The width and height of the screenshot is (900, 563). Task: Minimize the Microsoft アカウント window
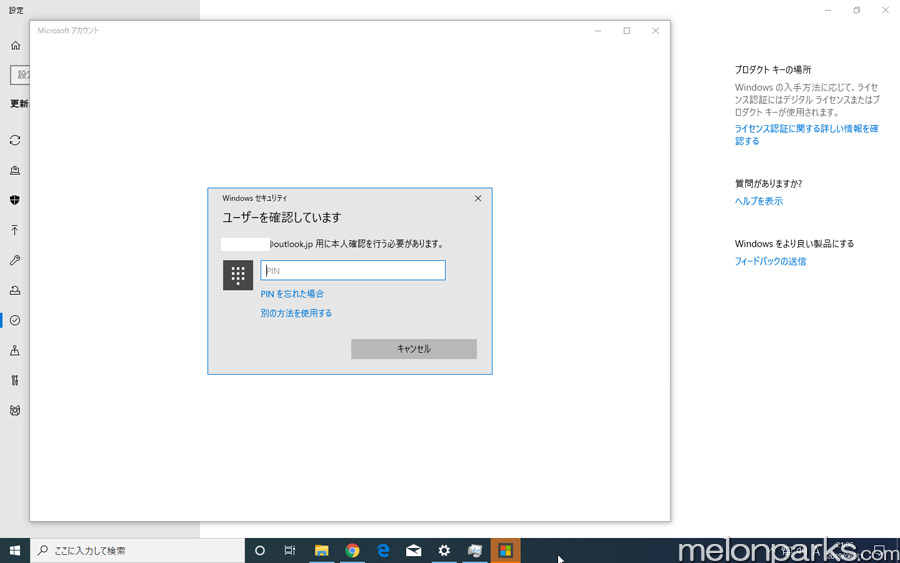pos(598,31)
